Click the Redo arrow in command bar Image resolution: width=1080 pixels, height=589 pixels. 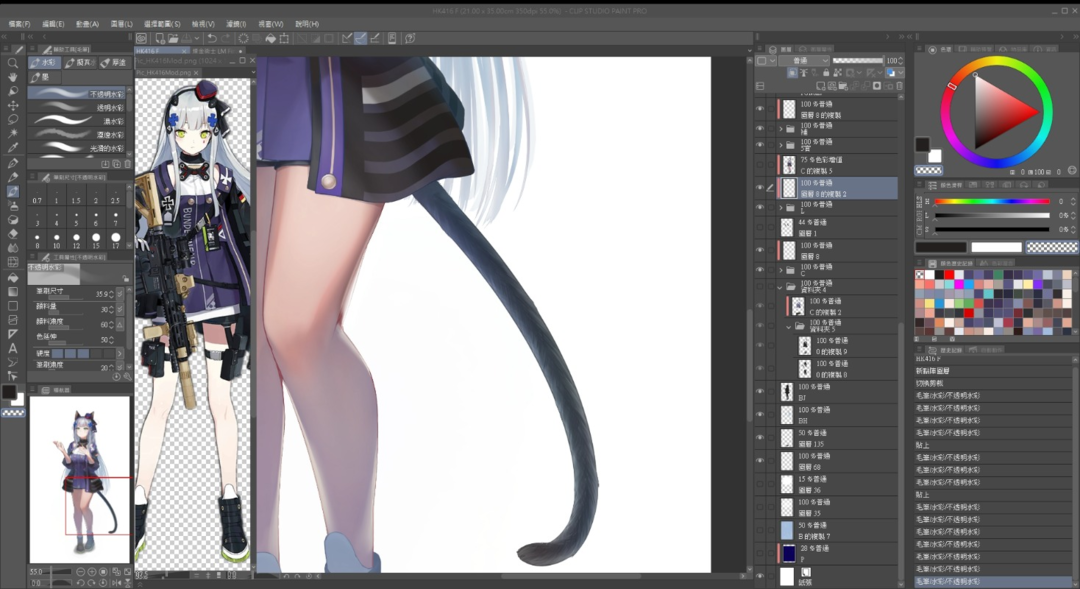point(226,39)
